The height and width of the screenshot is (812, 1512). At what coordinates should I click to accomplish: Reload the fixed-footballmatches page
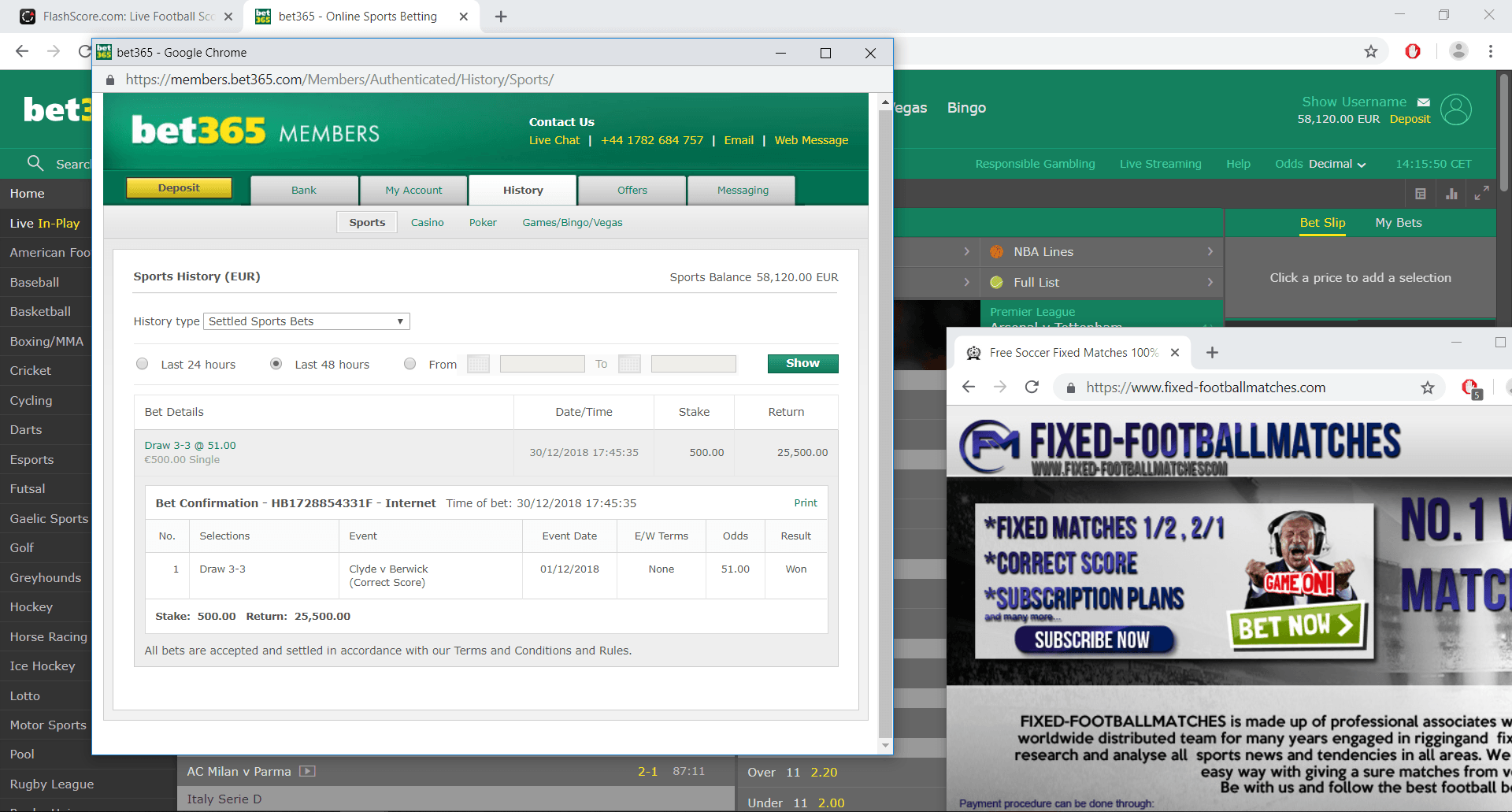(1032, 387)
